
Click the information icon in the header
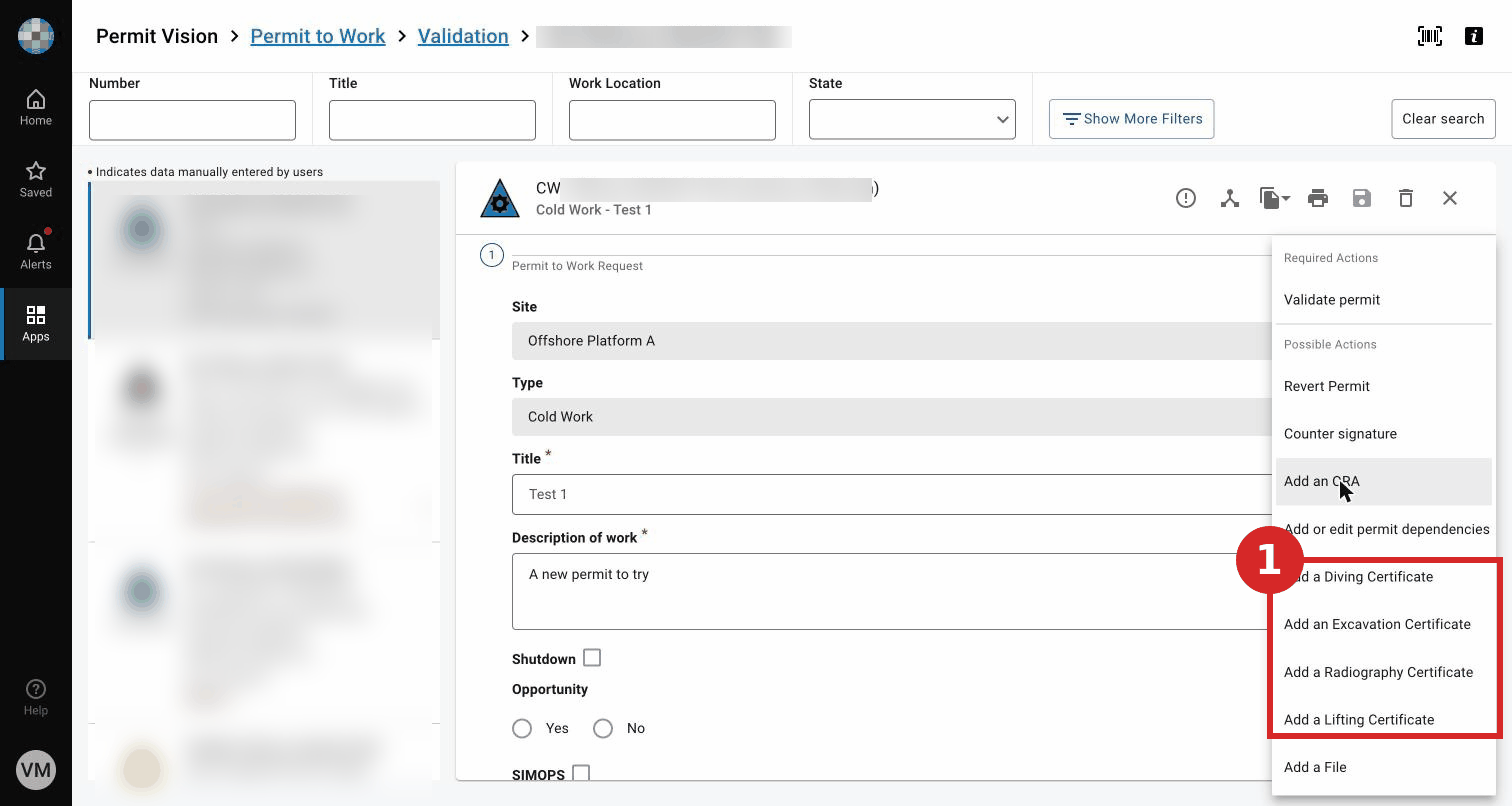coord(1473,36)
